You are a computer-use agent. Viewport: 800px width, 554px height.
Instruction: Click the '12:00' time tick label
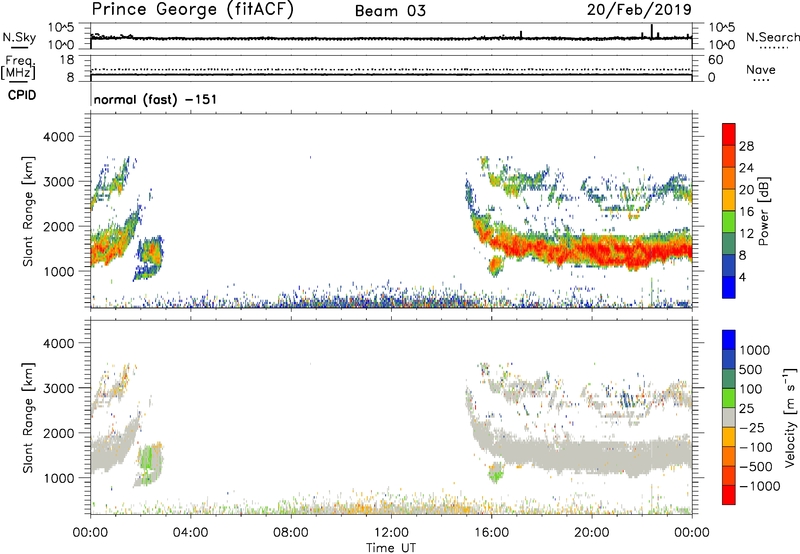click(x=391, y=532)
